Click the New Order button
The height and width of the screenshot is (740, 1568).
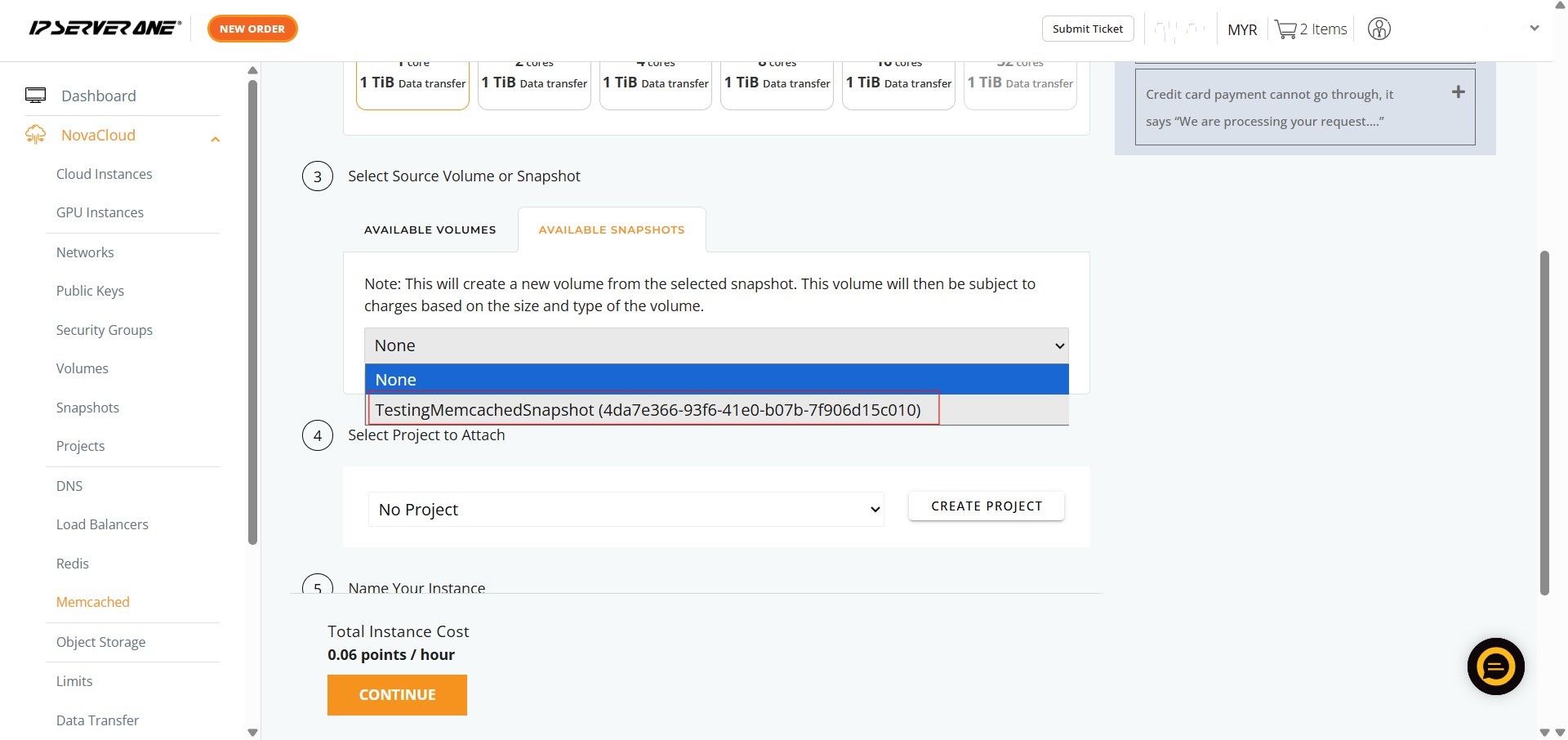(x=252, y=29)
